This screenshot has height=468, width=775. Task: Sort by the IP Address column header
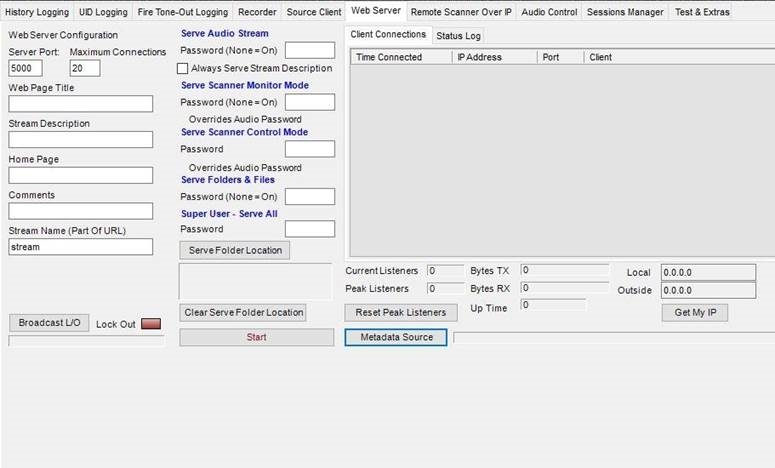[494, 57]
